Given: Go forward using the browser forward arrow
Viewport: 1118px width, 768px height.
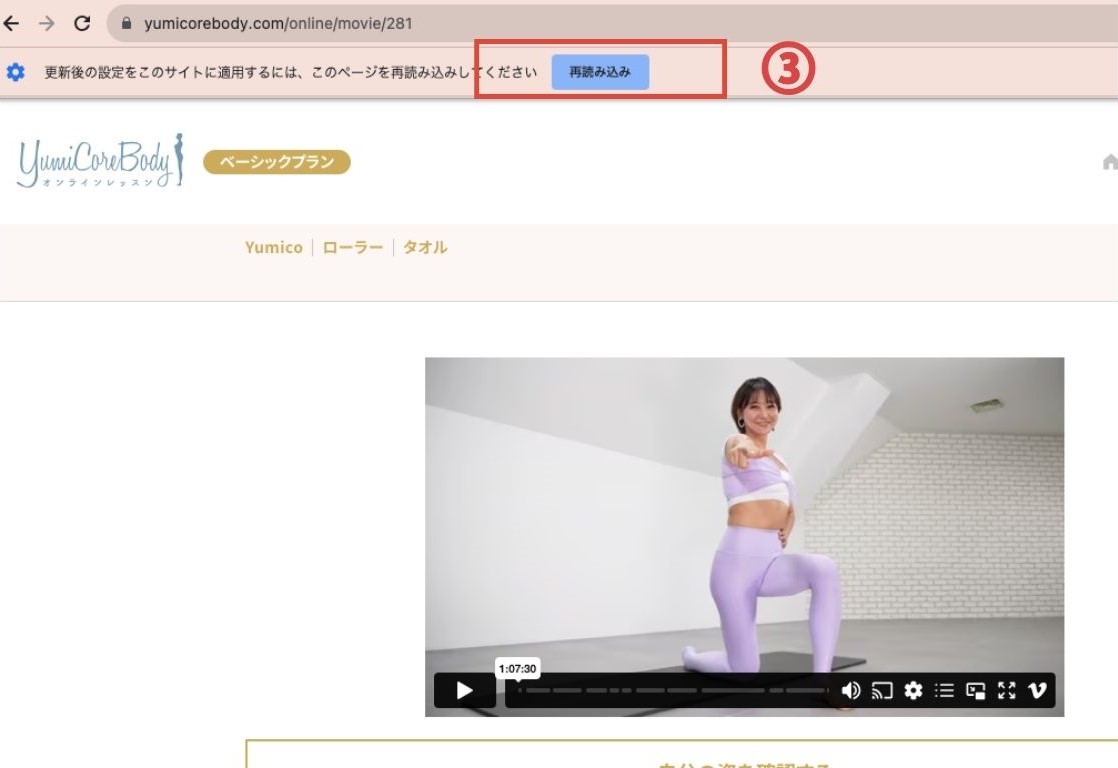Looking at the screenshot, I should (48, 22).
